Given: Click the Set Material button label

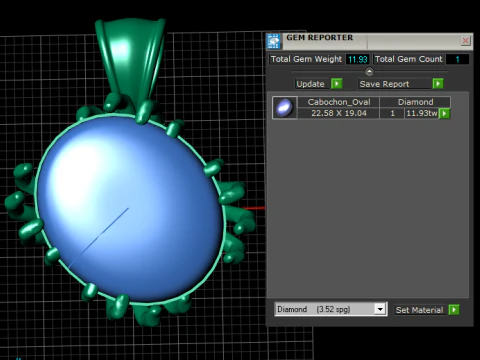Looking at the screenshot, I should [419, 310].
